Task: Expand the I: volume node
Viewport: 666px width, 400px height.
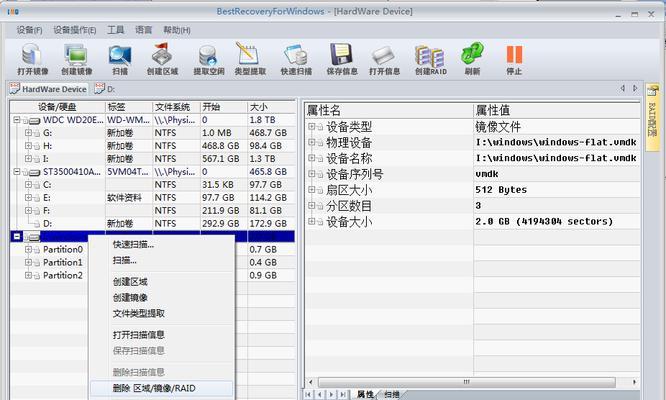Action: pyautogui.click(x=28, y=158)
